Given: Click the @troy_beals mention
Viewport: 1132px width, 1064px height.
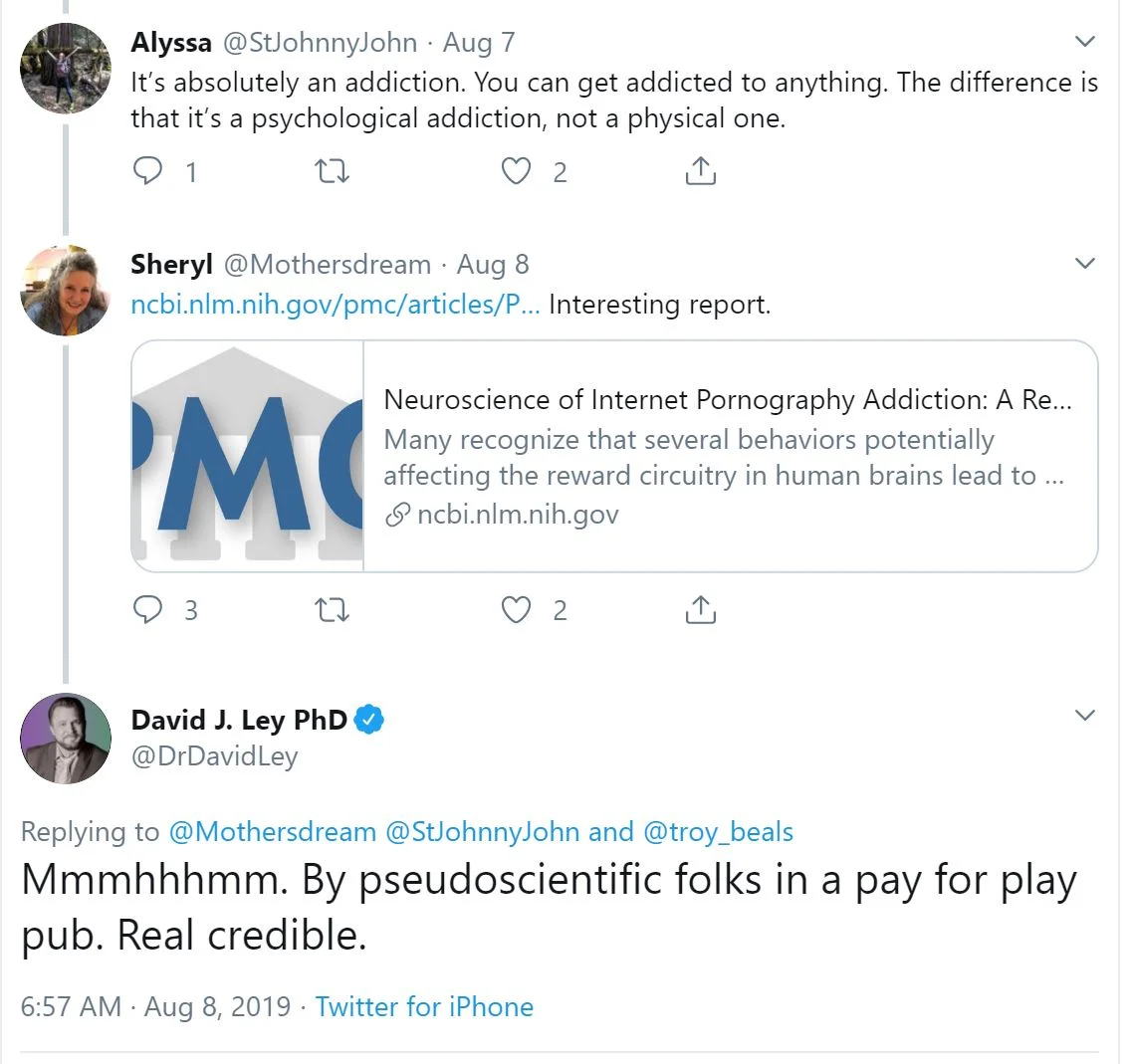Looking at the screenshot, I should tap(718, 831).
